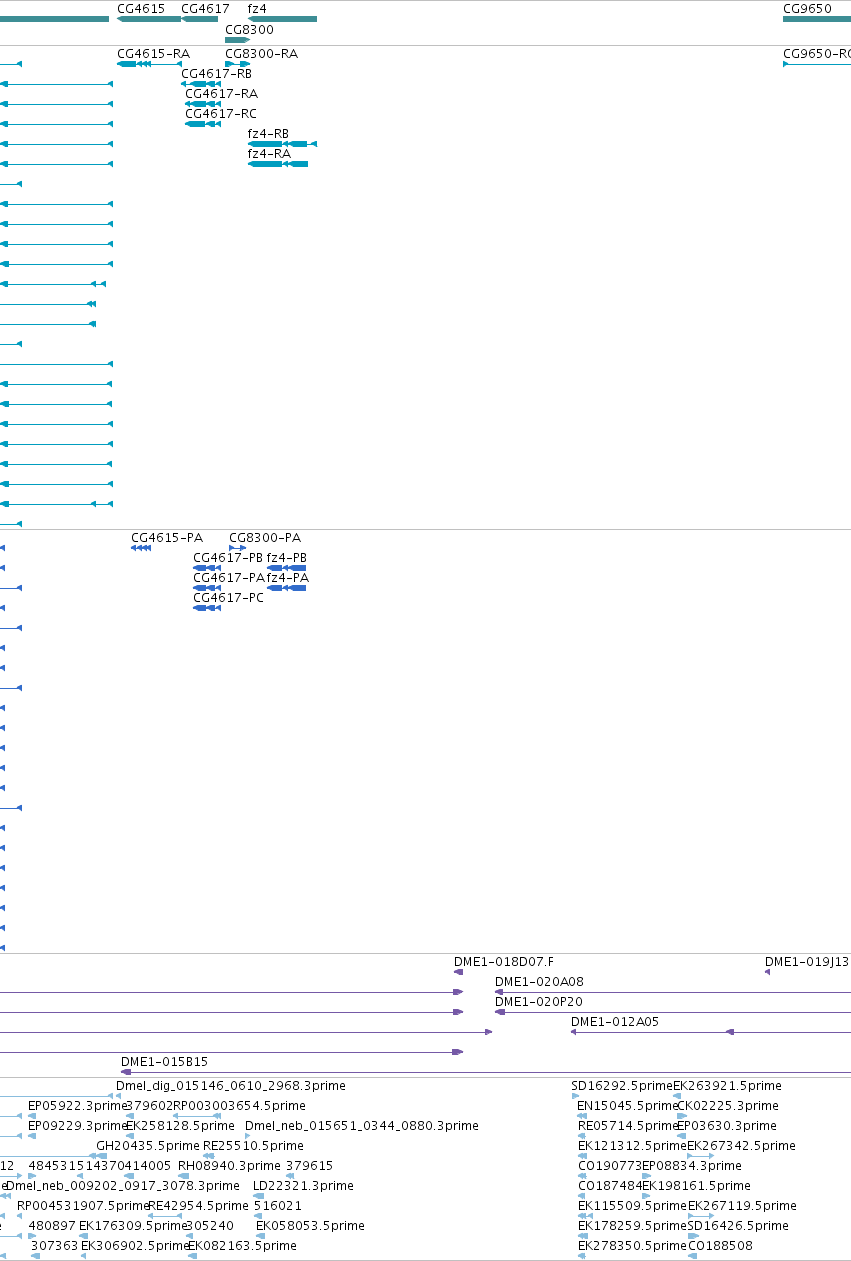Select the EK178259.5prime EST

click(582, 1236)
